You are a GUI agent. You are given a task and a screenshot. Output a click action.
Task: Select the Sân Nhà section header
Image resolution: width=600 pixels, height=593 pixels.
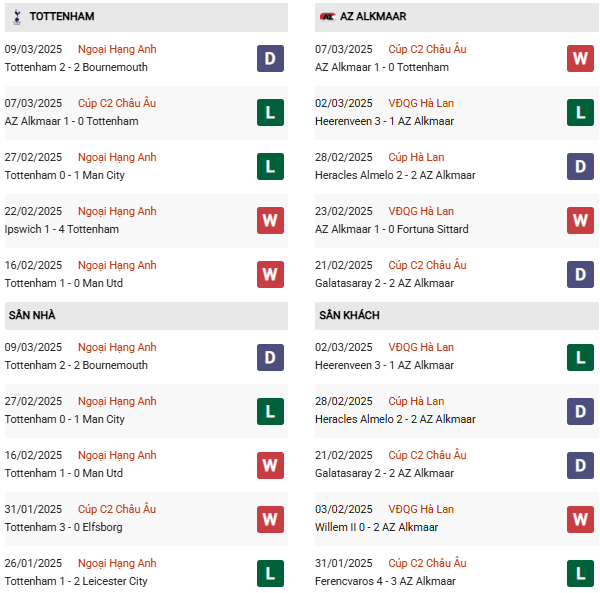(x=32, y=315)
